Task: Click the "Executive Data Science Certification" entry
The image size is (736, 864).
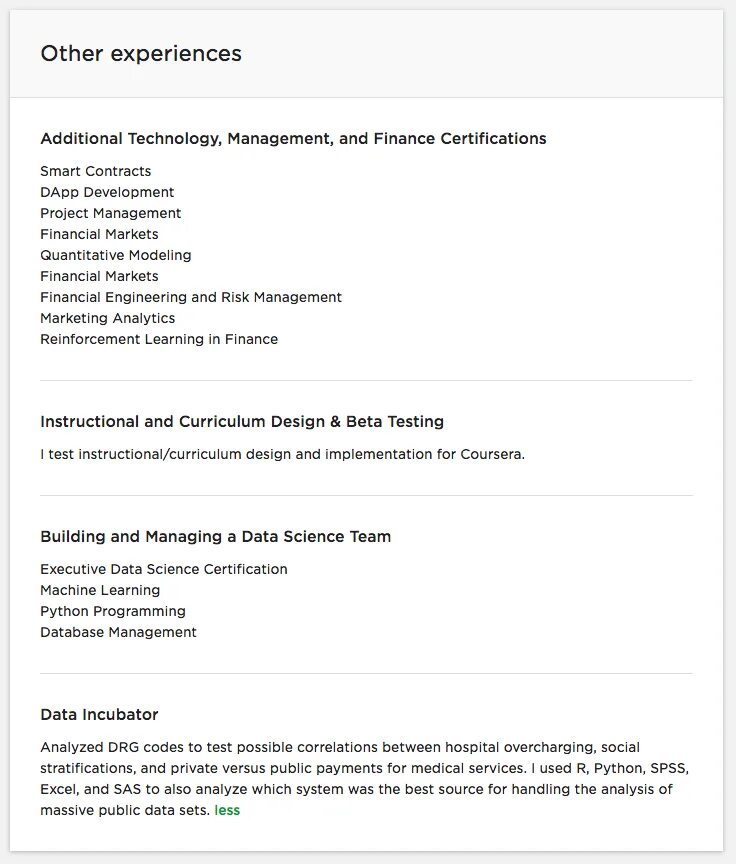Action: pos(164,569)
